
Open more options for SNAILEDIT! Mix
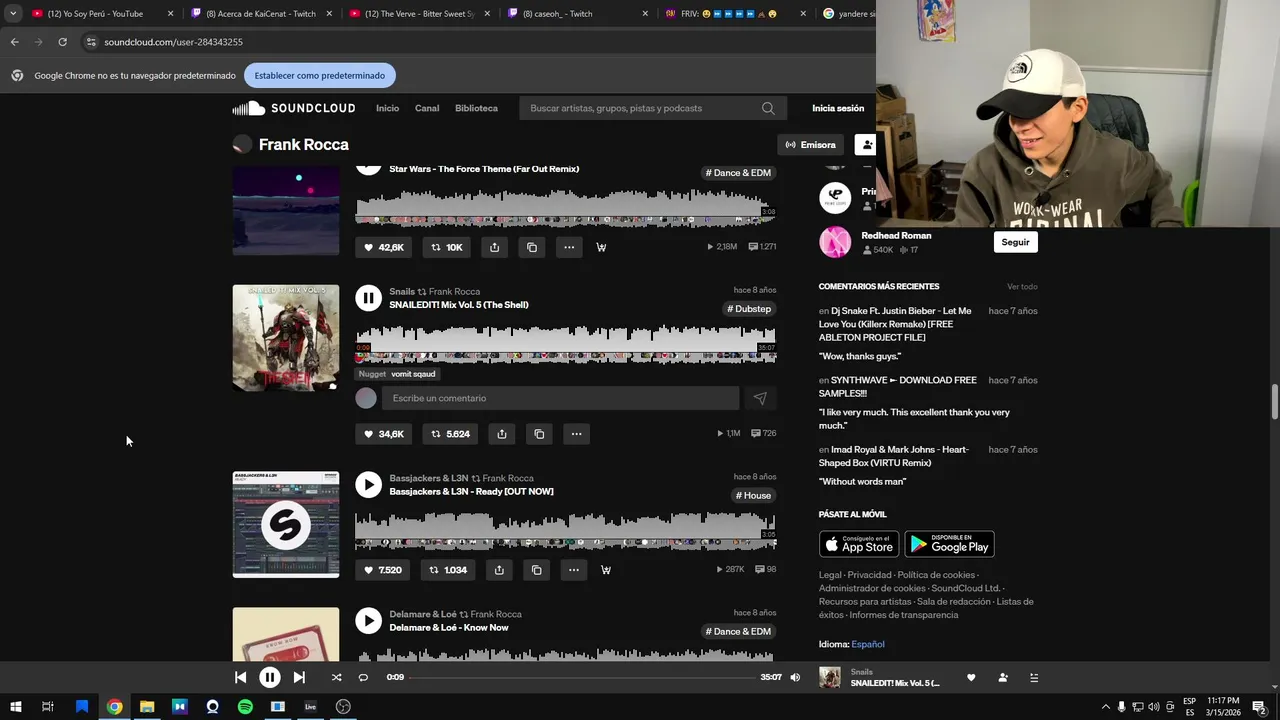[x=576, y=434]
